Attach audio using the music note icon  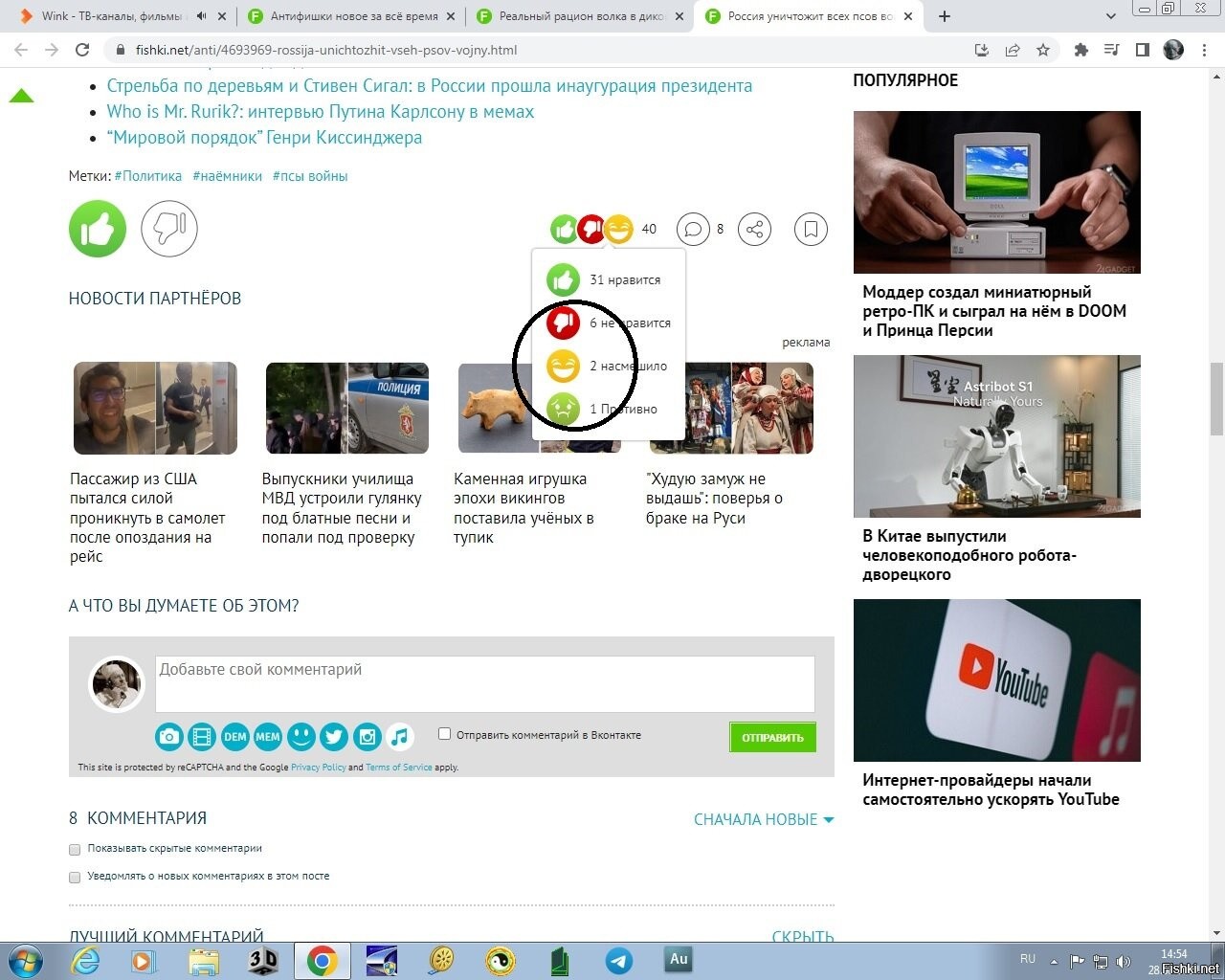400,736
